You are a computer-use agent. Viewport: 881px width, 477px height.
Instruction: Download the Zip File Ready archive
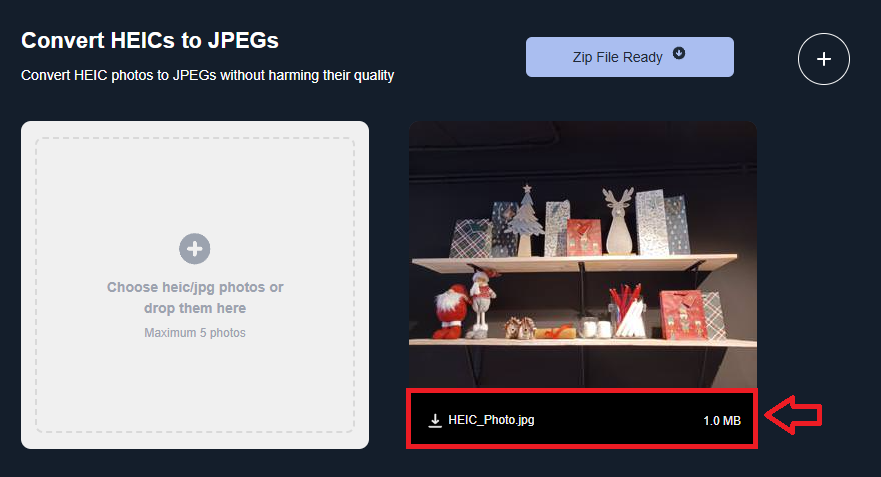tap(630, 57)
